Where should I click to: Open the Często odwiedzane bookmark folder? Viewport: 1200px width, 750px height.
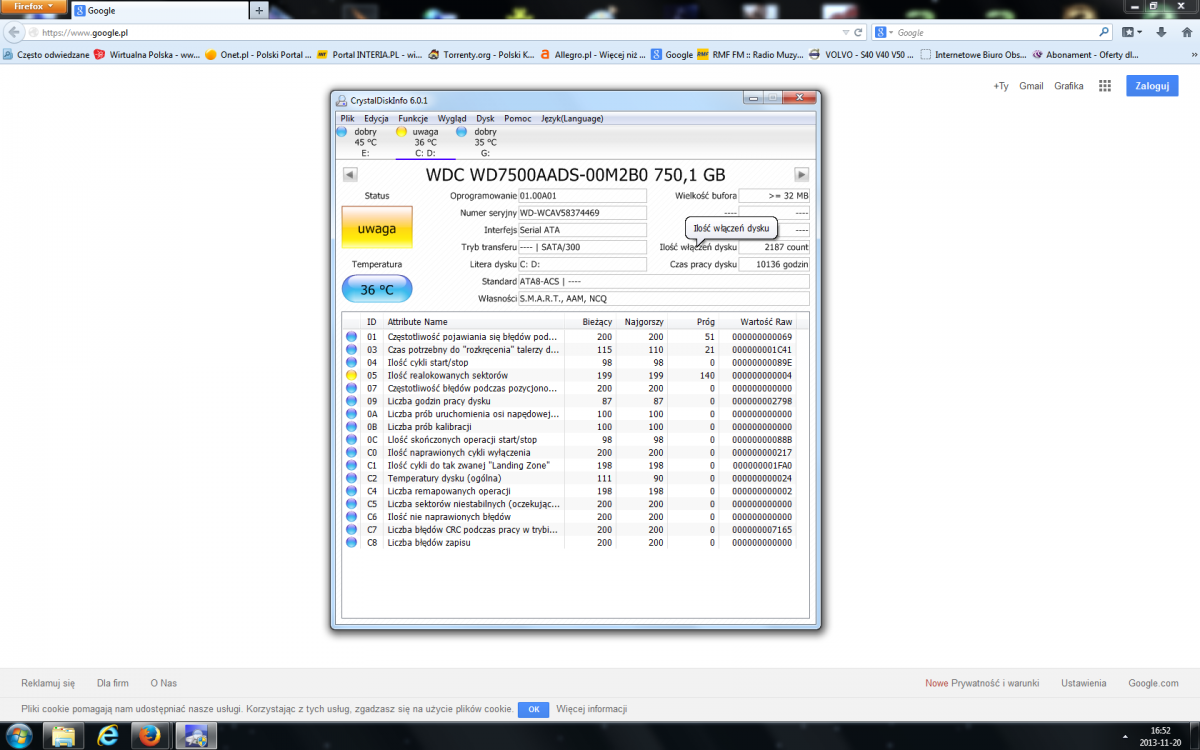click(47, 55)
